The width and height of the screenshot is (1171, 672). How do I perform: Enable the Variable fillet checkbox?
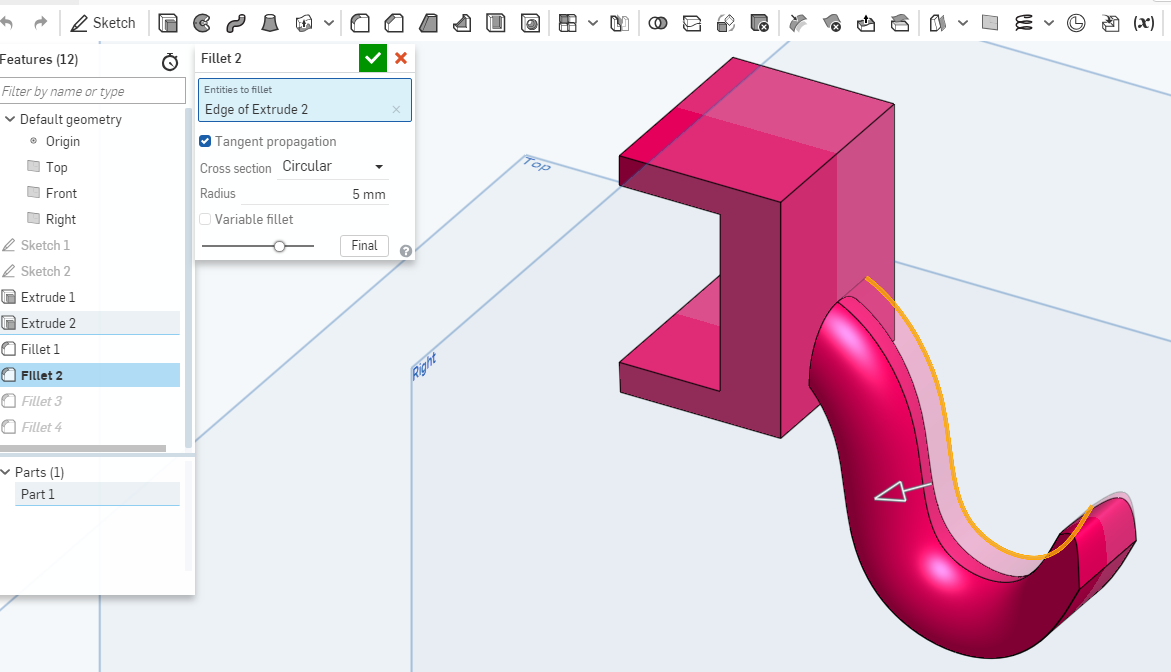tap(205, 219)
